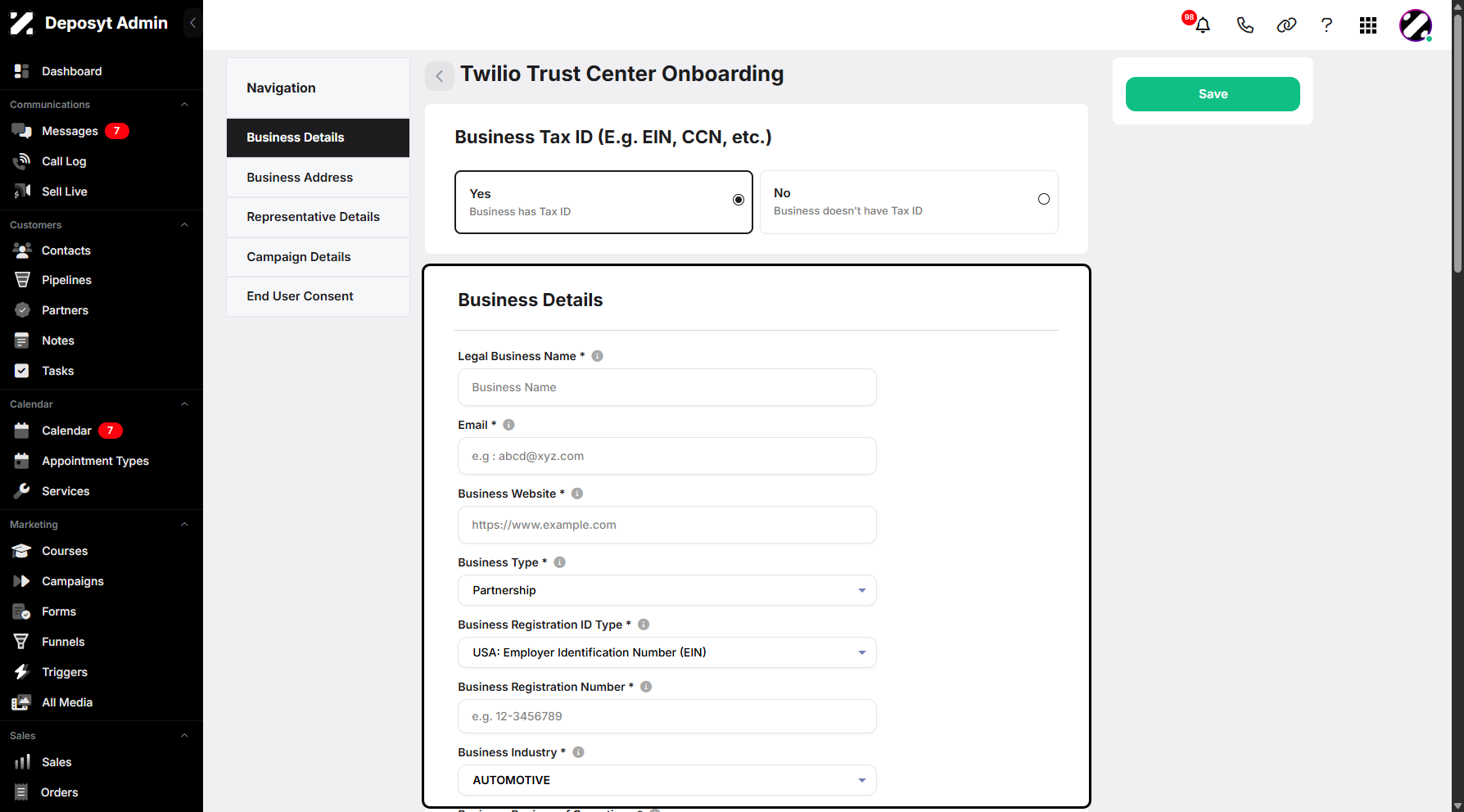Select End User Consent navigation item
This screenshot has height=812, width=1464.
(x=318, y=296)
